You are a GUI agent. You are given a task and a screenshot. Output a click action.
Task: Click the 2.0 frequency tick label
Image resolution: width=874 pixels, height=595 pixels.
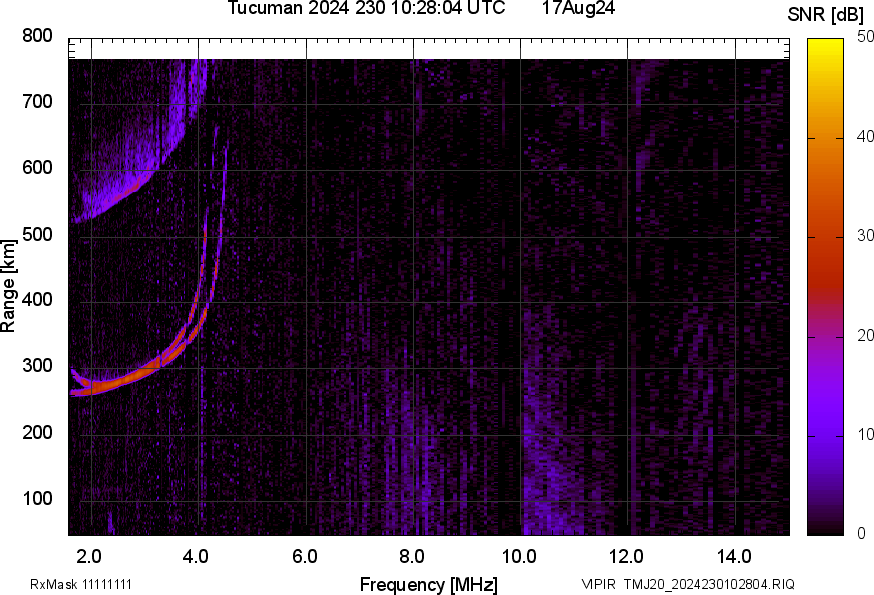pos(90,555)
